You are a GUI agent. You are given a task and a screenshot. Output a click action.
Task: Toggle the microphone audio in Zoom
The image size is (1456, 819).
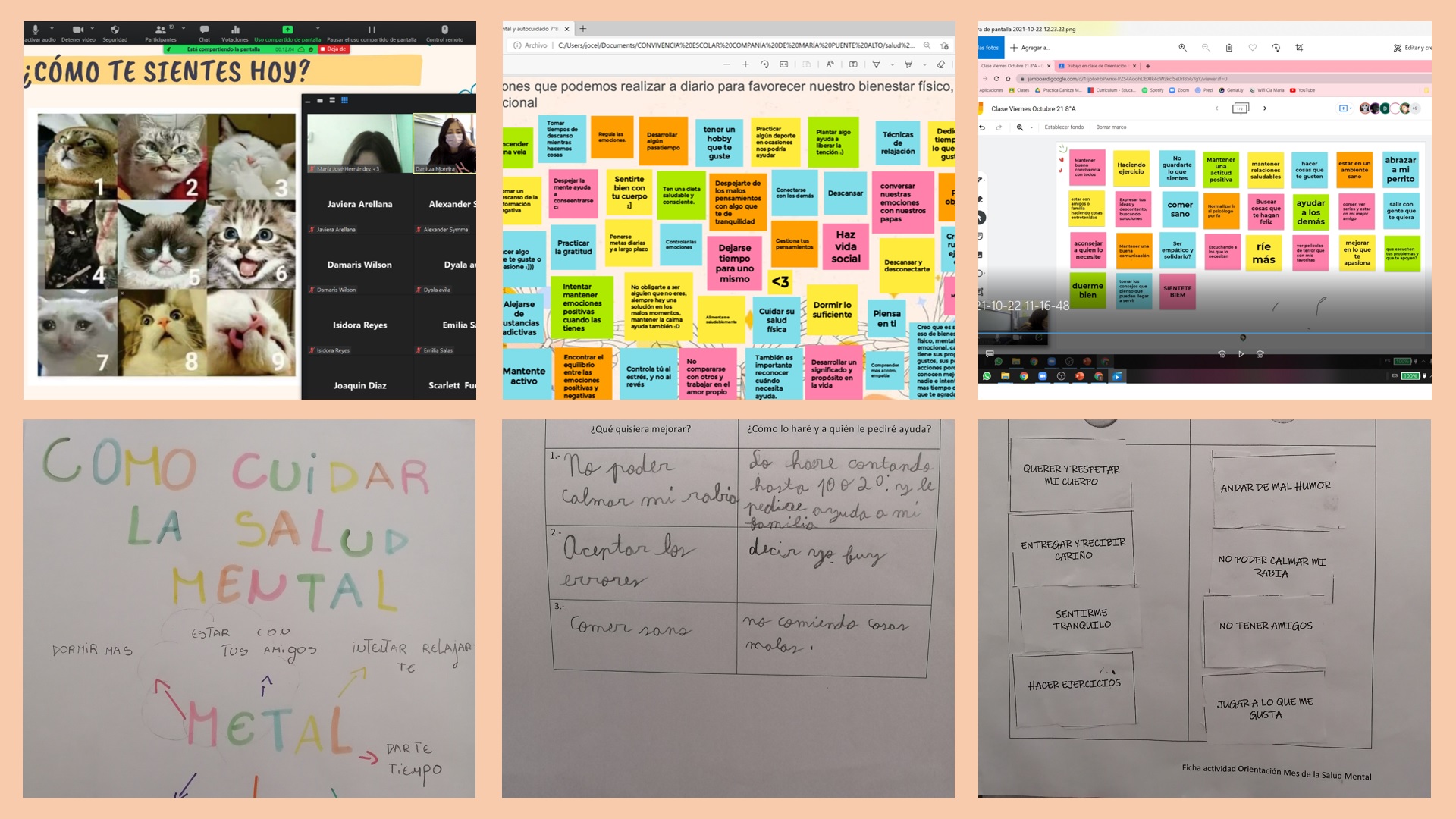coord(36,30)
